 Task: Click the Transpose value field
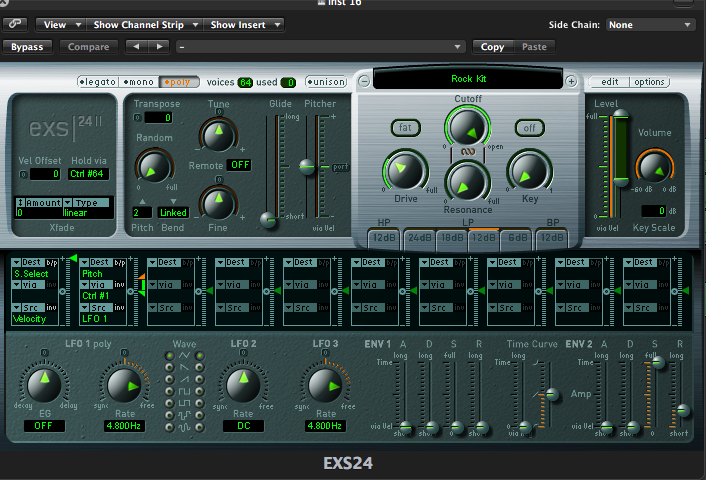(x=158, y=118)
